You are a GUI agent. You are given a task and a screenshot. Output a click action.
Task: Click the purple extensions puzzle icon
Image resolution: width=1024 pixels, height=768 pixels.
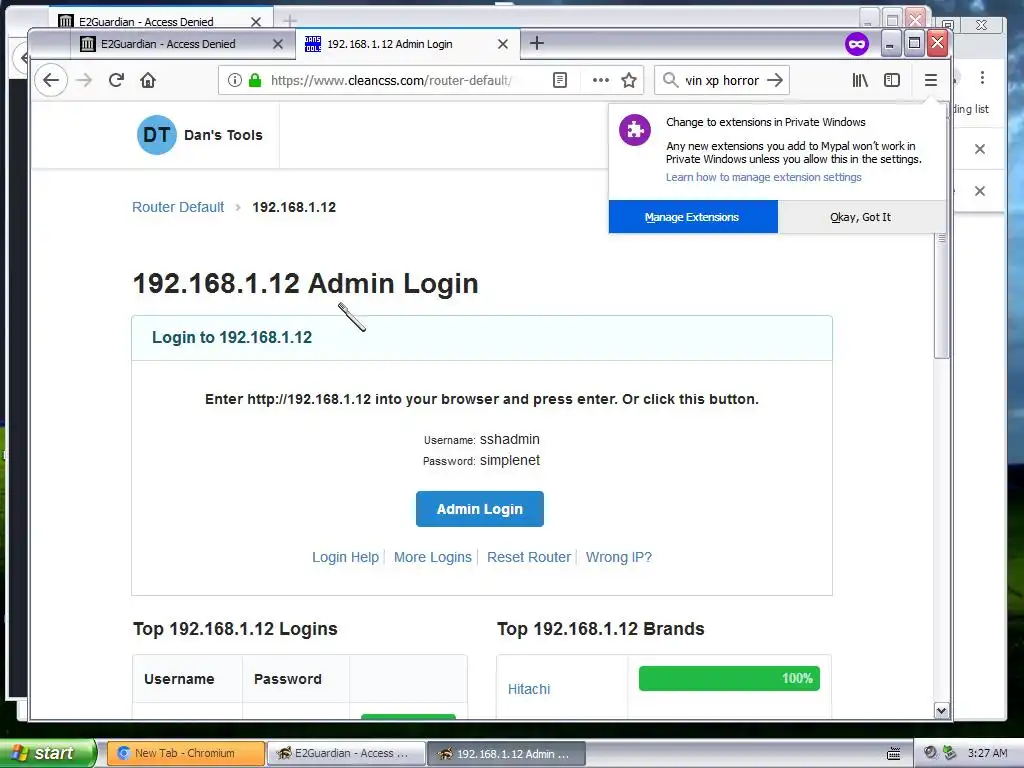coord(635,130)
